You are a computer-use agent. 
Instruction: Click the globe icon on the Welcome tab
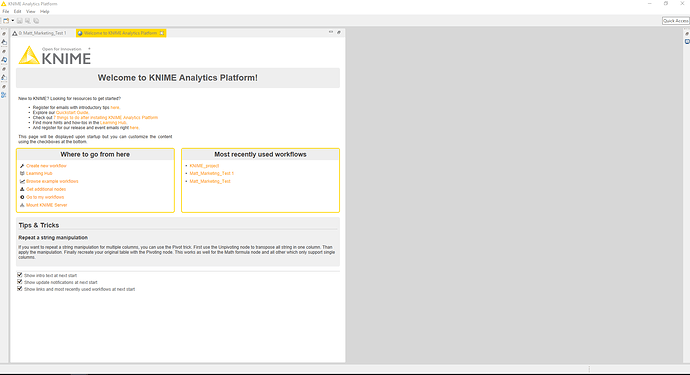point(80,33)
